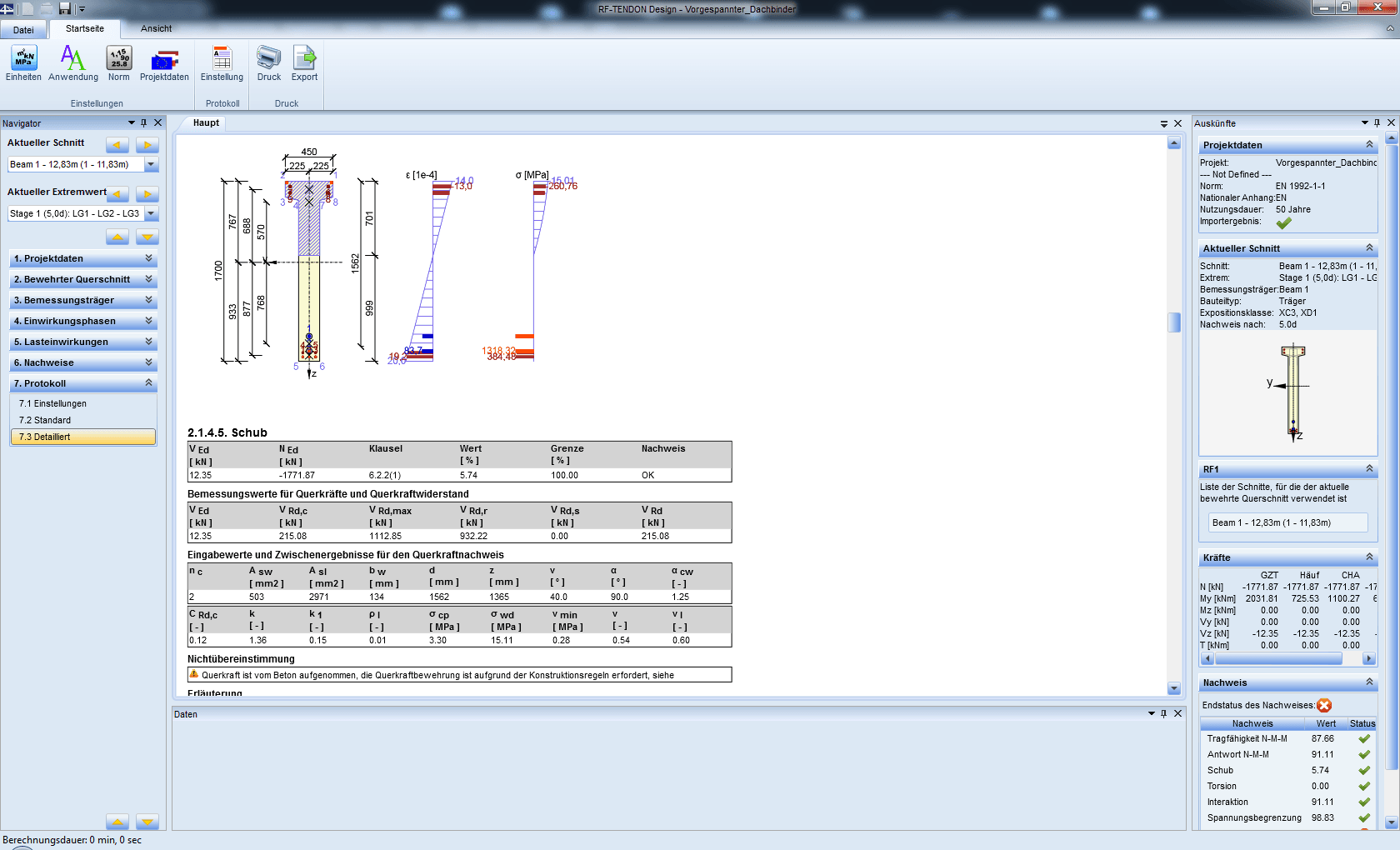
Task: Click the Spannungsbegrenzung row
Action: (x=1288, y=817)
